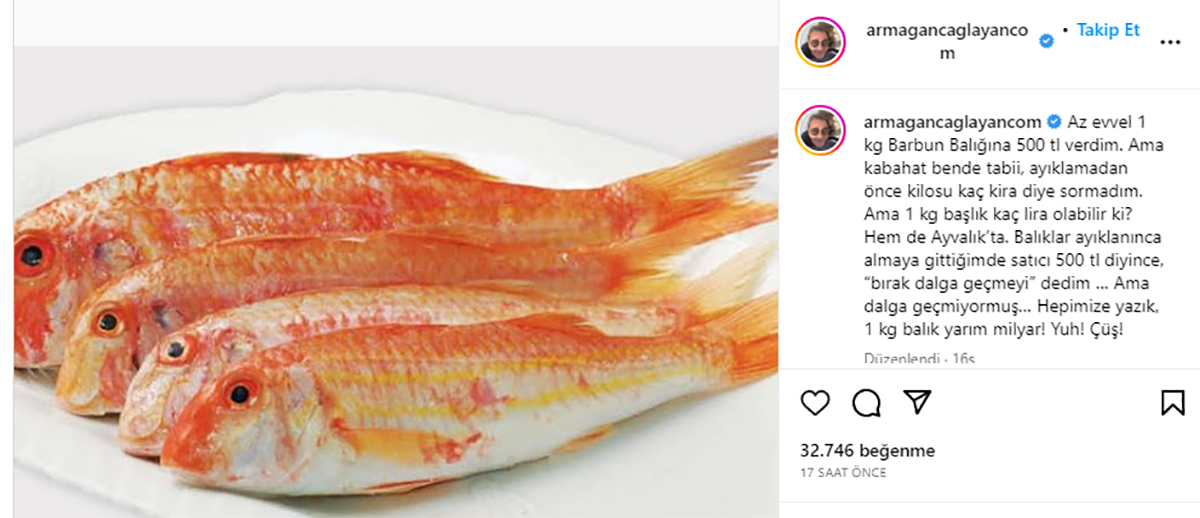
Task: Click the verified badge in the post header
Action: click(x=1047, y=41)
